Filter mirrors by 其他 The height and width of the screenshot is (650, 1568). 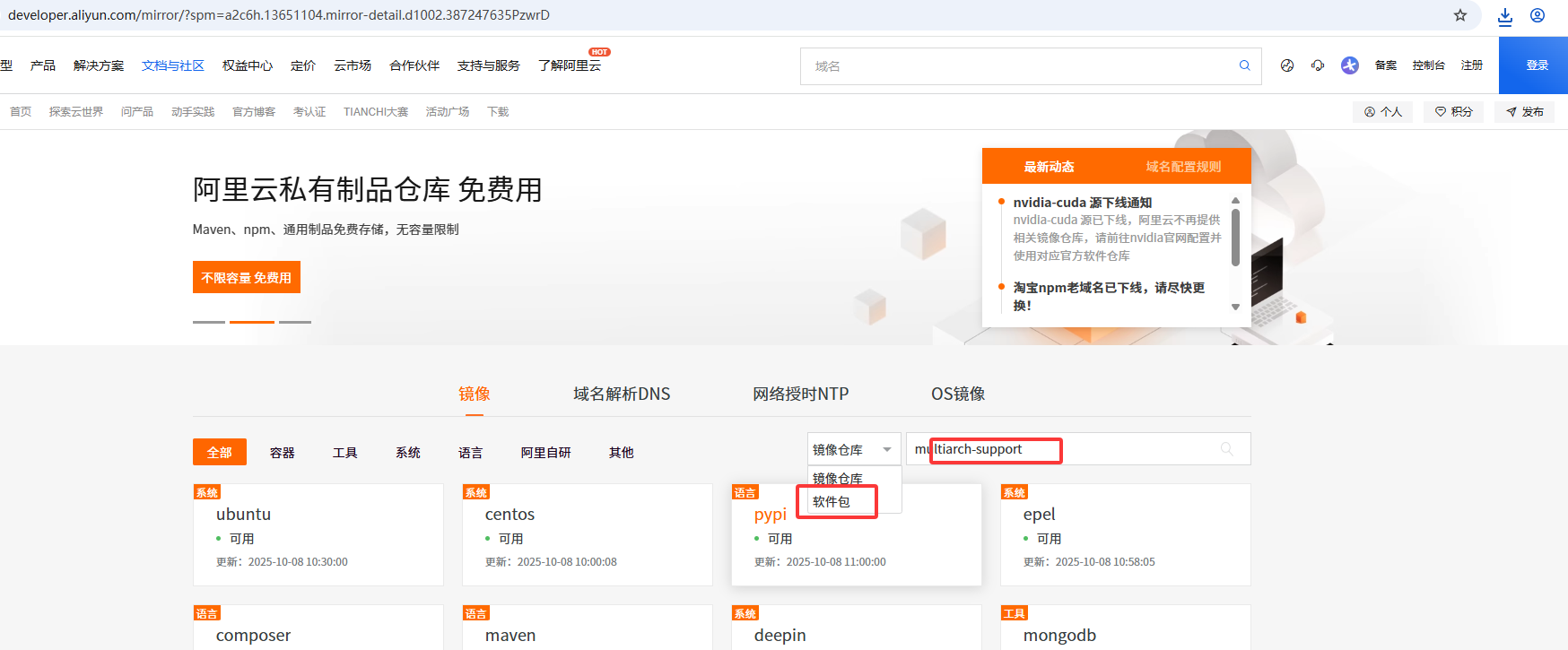(622, 453)
